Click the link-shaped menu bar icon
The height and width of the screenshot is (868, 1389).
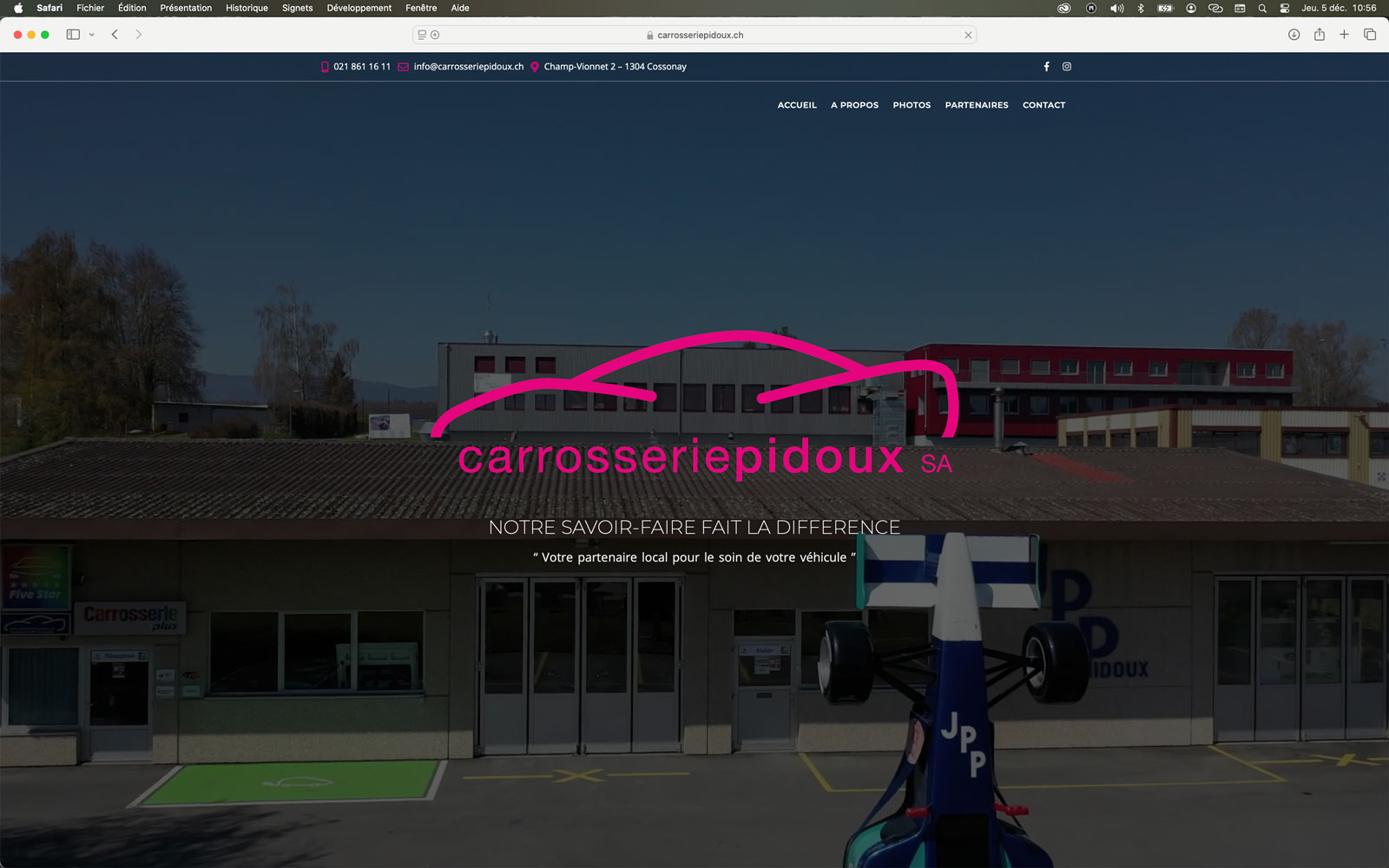[1215, 8]
